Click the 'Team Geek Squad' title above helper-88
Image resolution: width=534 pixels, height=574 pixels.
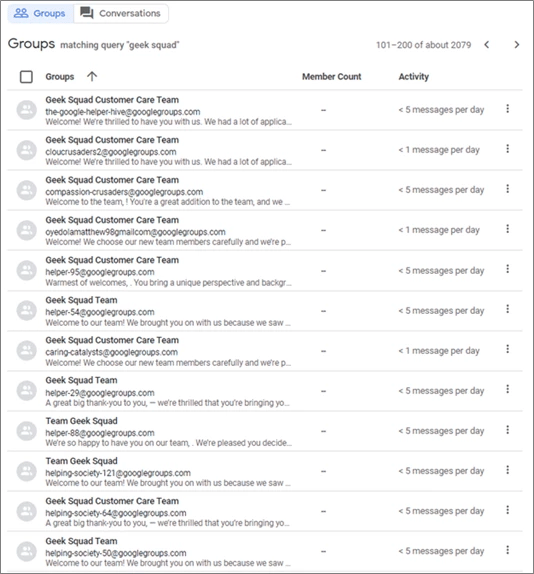(81, 421)
